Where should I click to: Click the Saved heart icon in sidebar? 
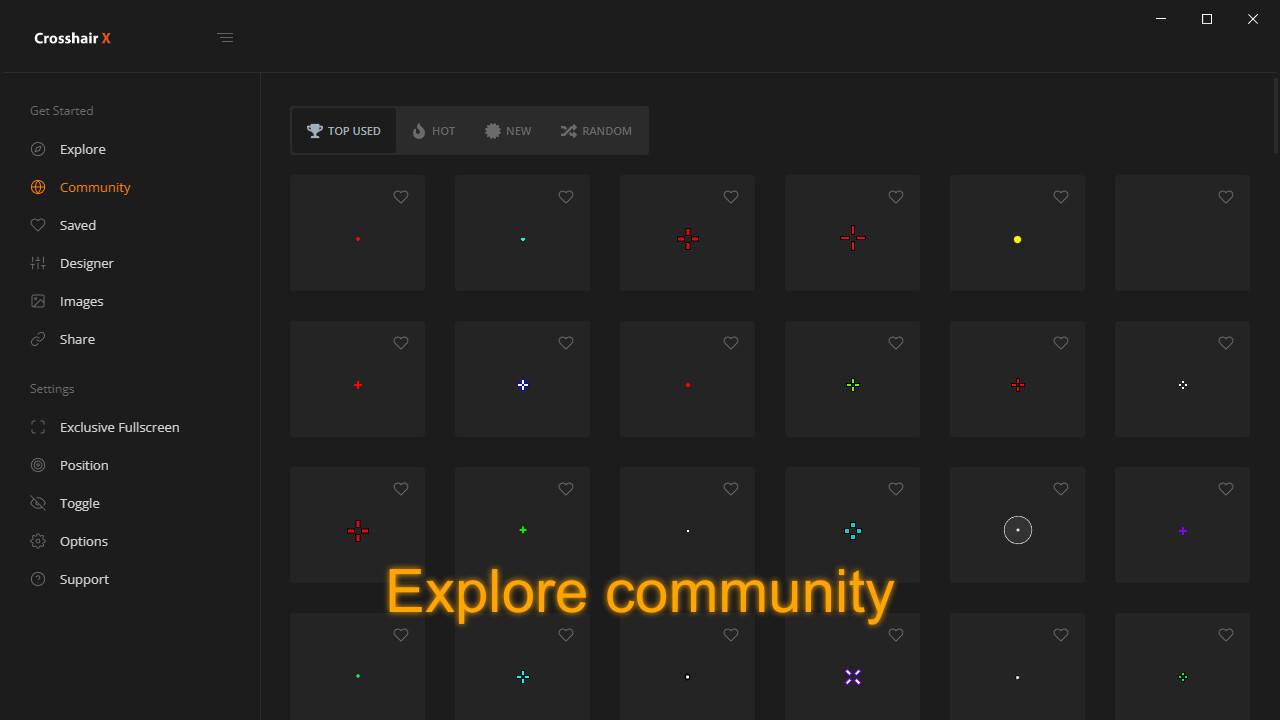click(38, 225)
